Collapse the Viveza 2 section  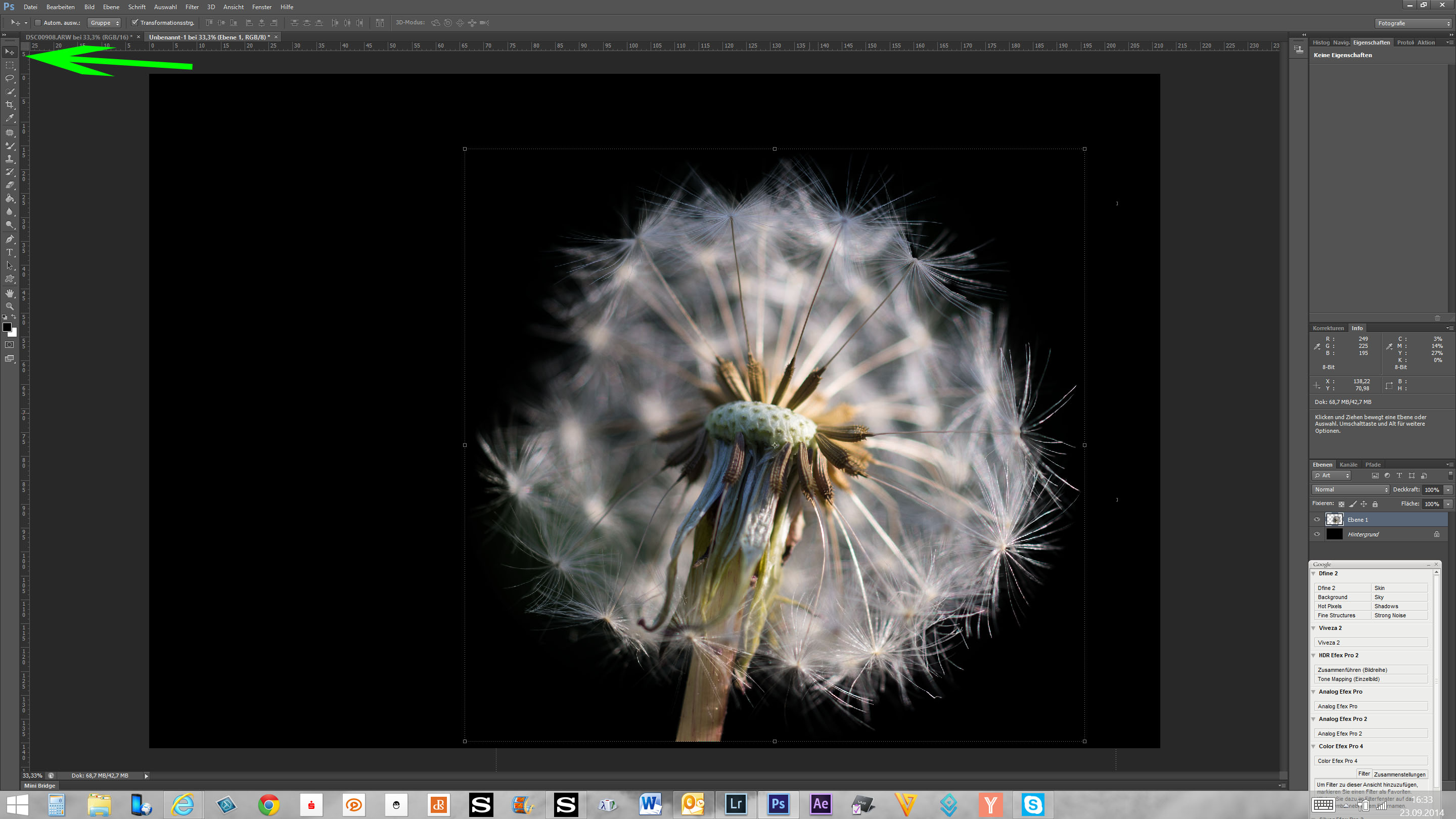tap(1313, 628)
